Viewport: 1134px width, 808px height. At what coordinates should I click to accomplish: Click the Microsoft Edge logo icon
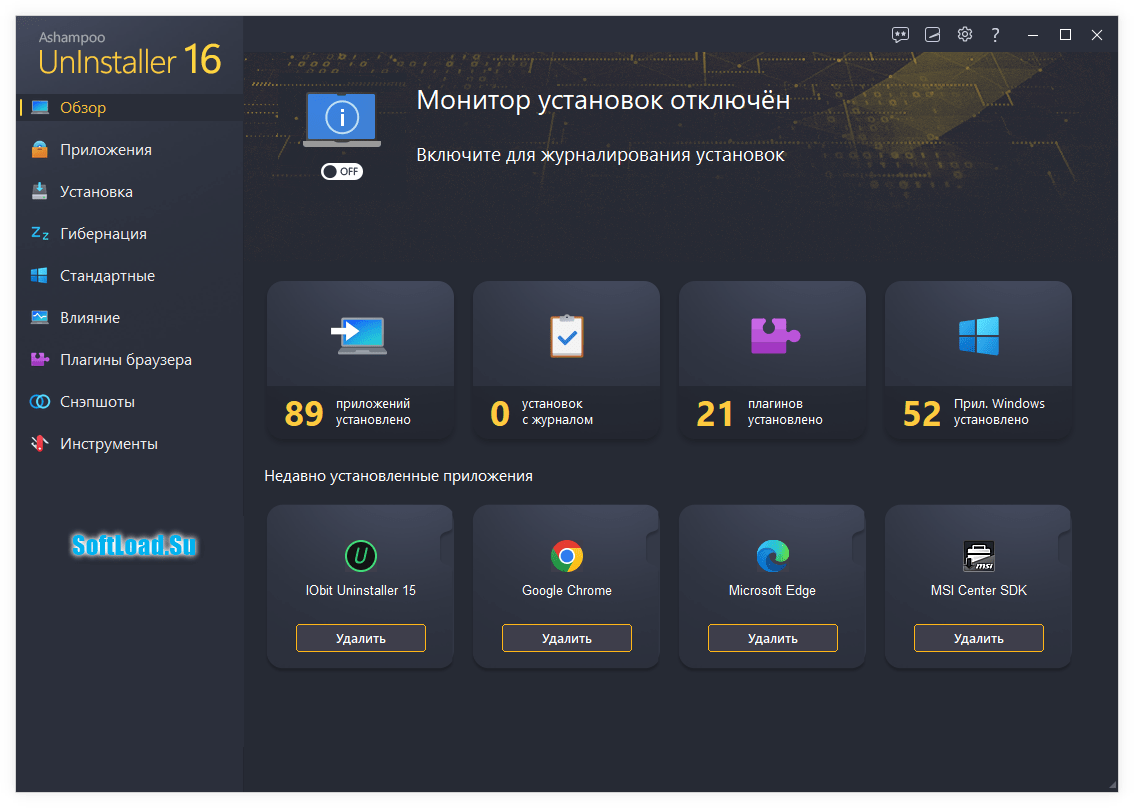pyautogui.click(x=772, y=556)
